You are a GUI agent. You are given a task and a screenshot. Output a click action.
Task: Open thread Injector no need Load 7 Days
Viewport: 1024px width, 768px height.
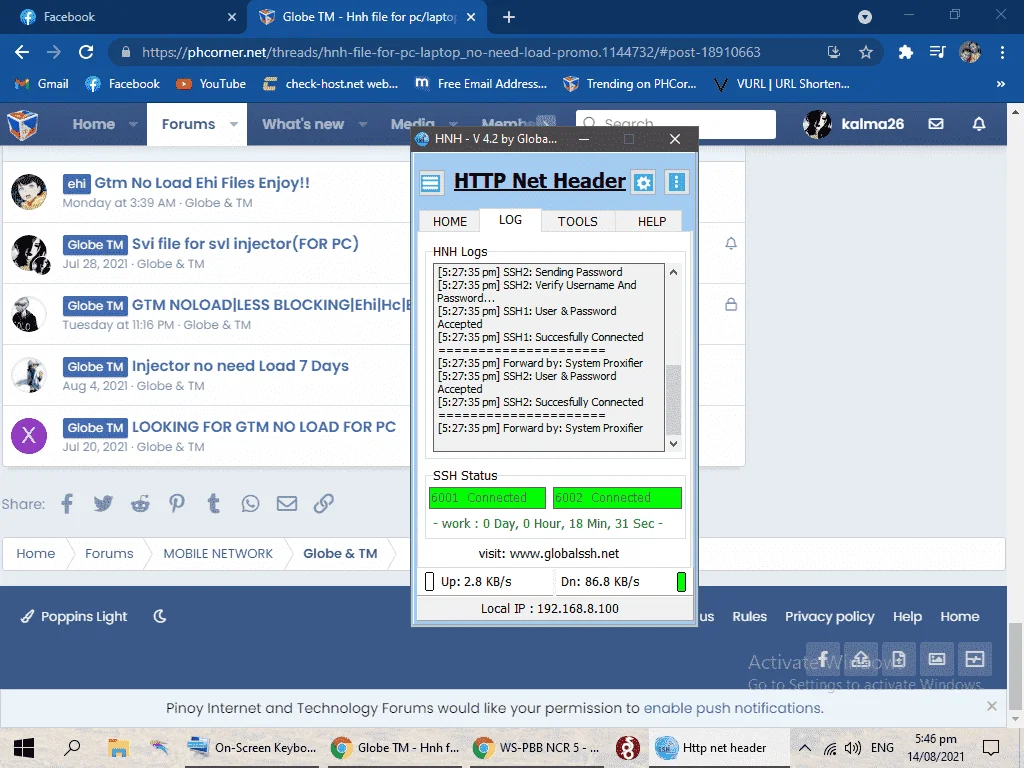[x=240, y=366]
